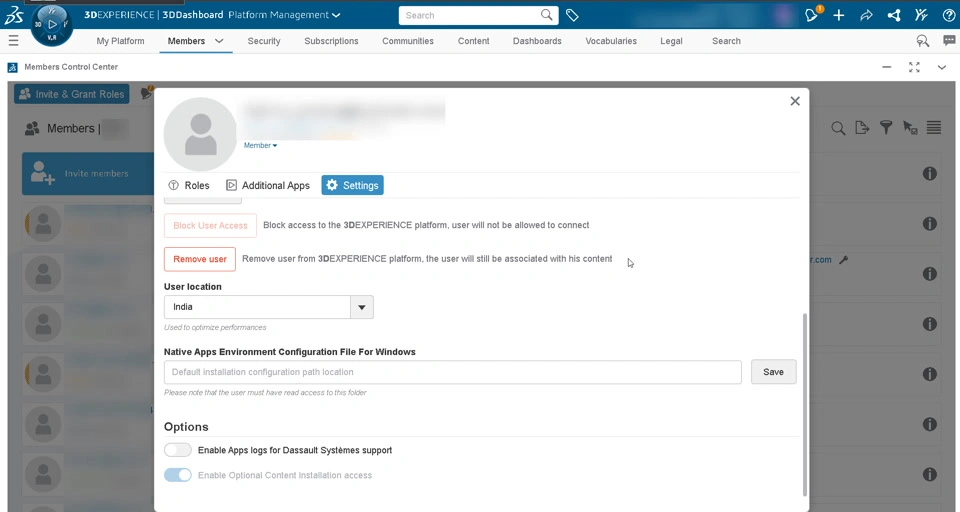Click the wrench icon beside the email
The width and height of the screenshot is (960, 512).
pyautogui.click(x=843, y=260)
